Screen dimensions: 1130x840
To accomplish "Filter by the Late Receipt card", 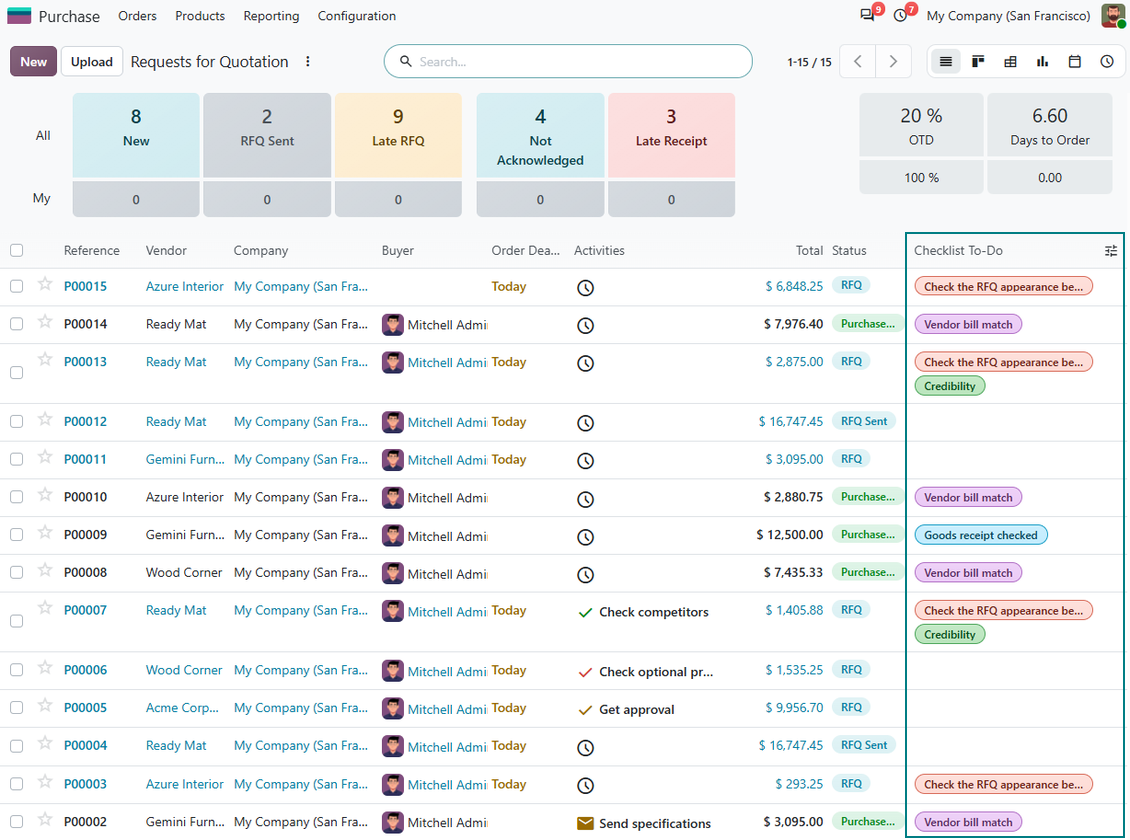I will pyautogui.click(x=671, y=135).
